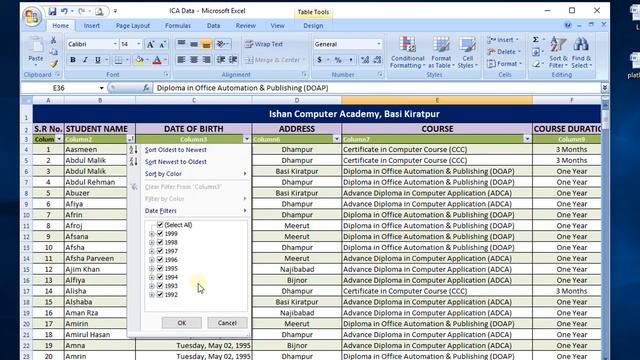Toggle Italic formatting

85,60
